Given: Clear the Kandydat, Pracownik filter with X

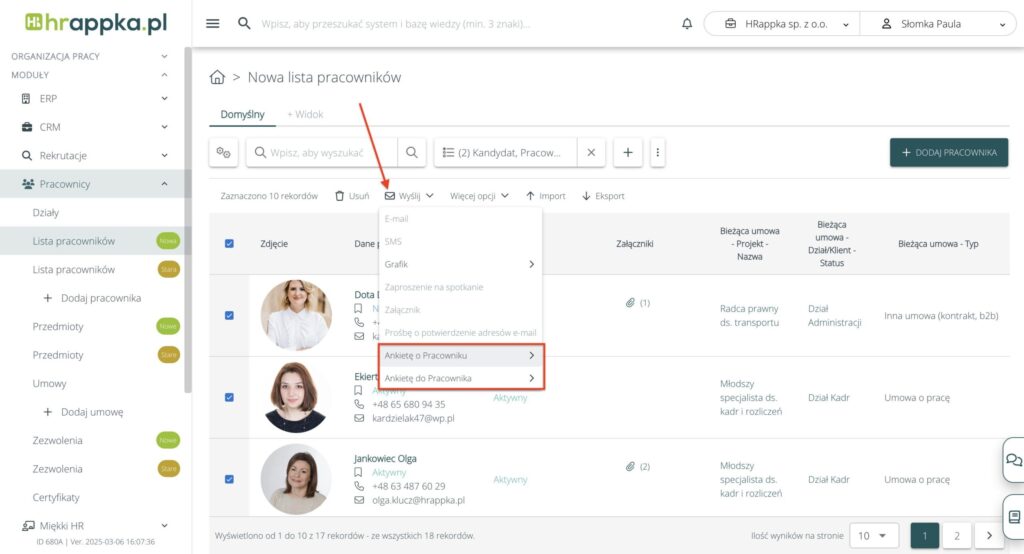Looking at the screenshot, I should [x=590, y=152].
